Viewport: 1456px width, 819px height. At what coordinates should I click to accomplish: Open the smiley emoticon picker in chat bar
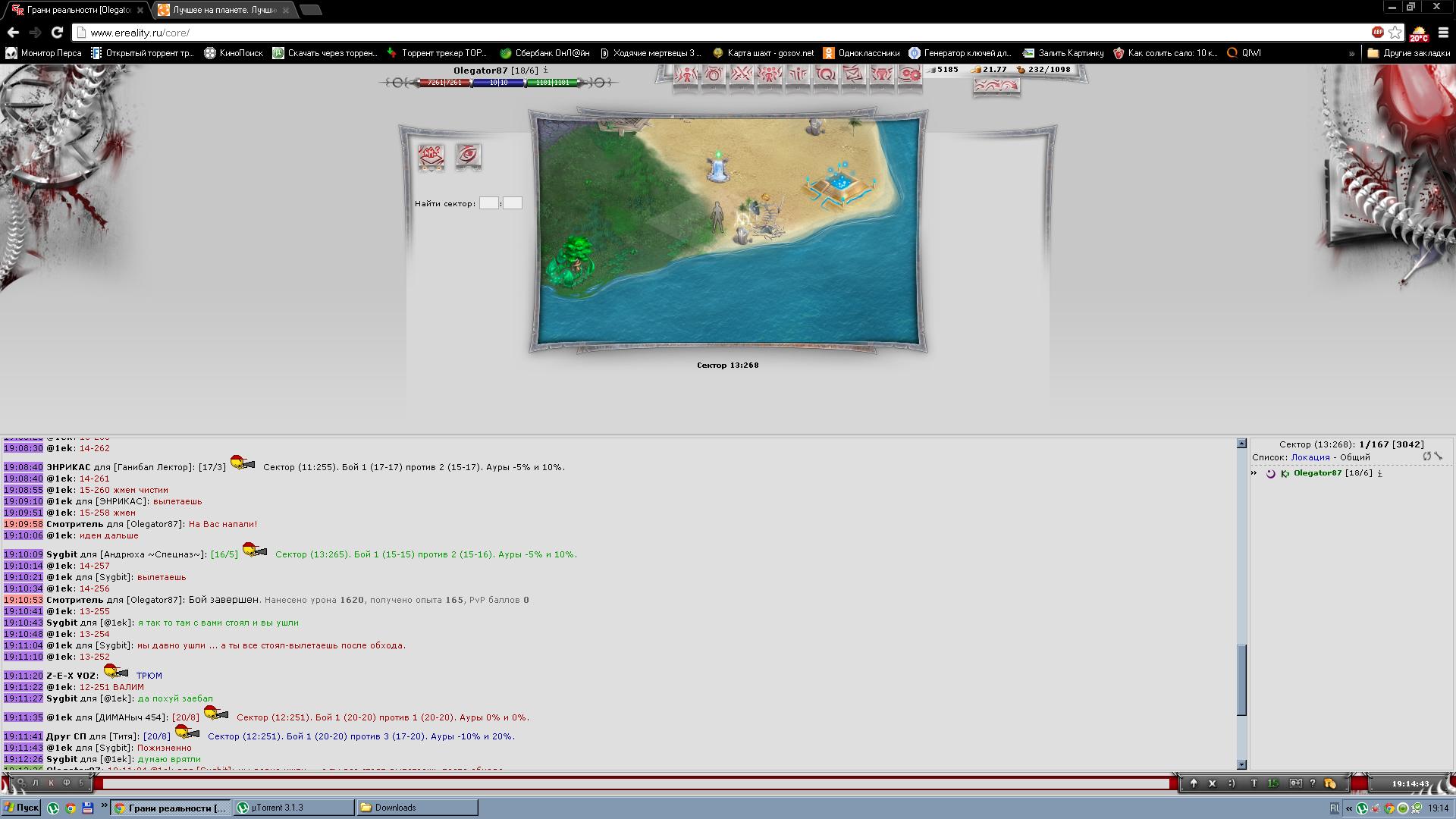[1232, 783]
